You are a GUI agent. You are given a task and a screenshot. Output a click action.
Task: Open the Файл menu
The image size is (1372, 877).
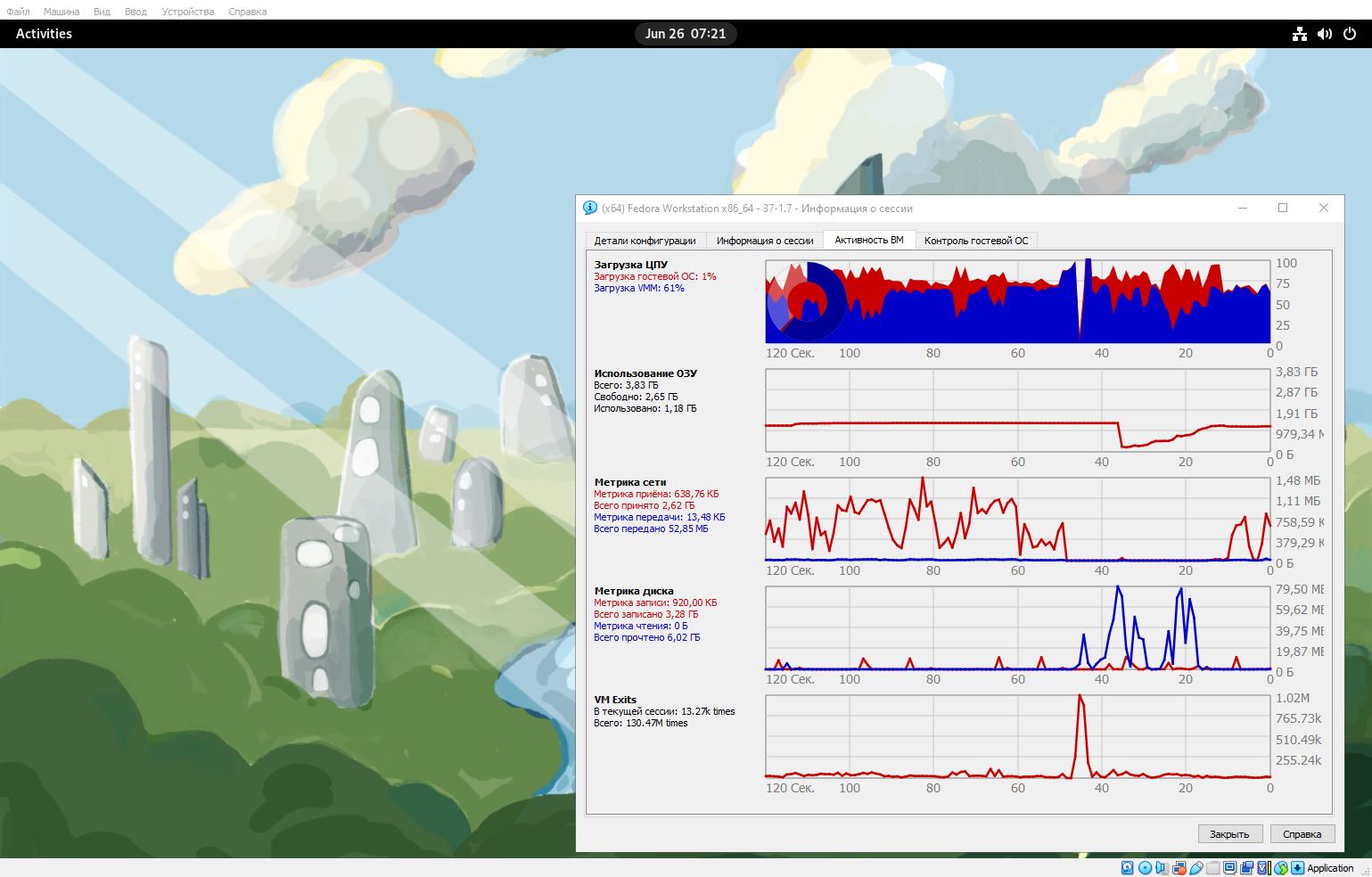click(x=18, y=12)
